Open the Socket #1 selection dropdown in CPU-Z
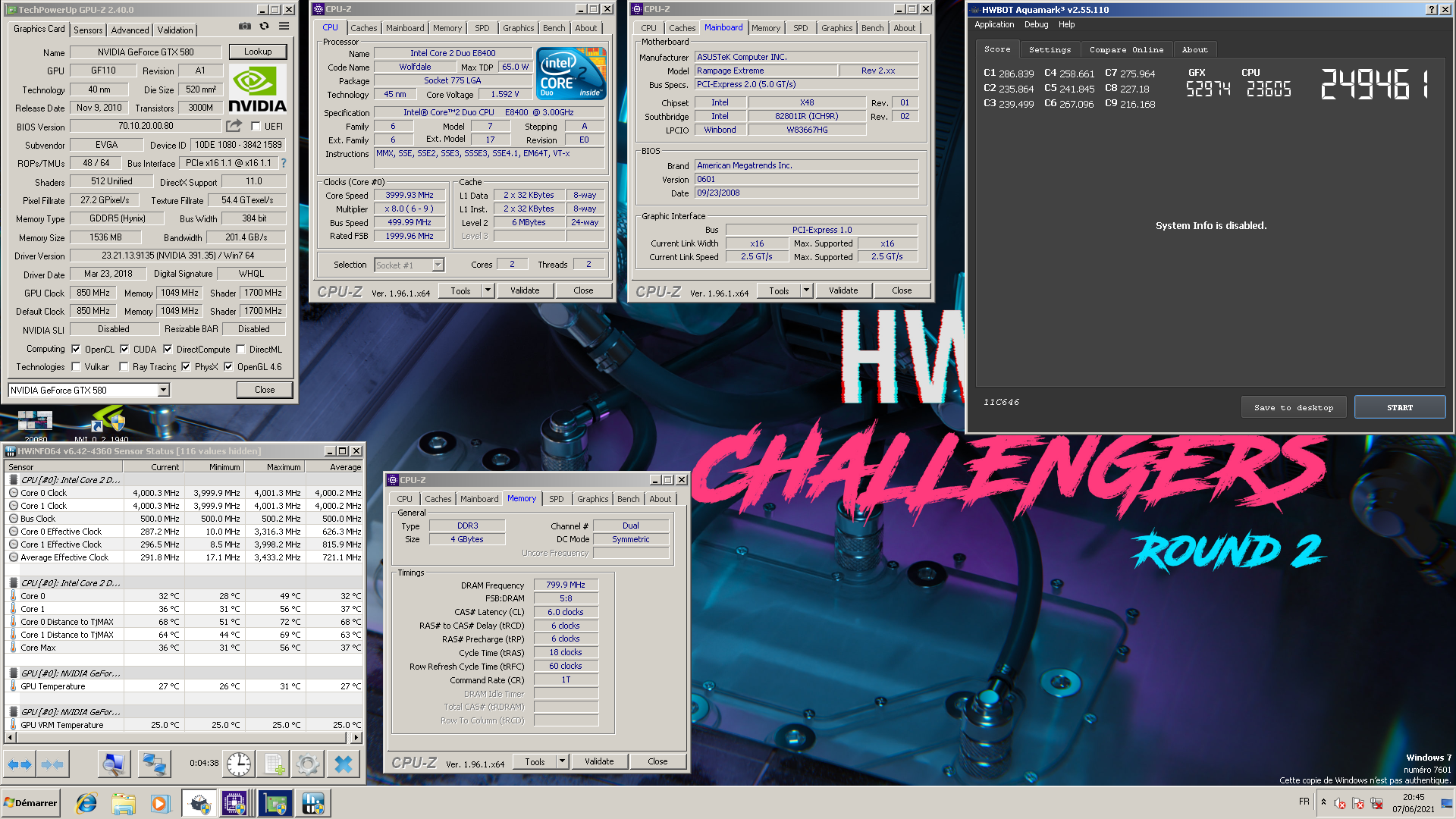This screenshot has width=1456, height=819. click(x=438, y=265)
